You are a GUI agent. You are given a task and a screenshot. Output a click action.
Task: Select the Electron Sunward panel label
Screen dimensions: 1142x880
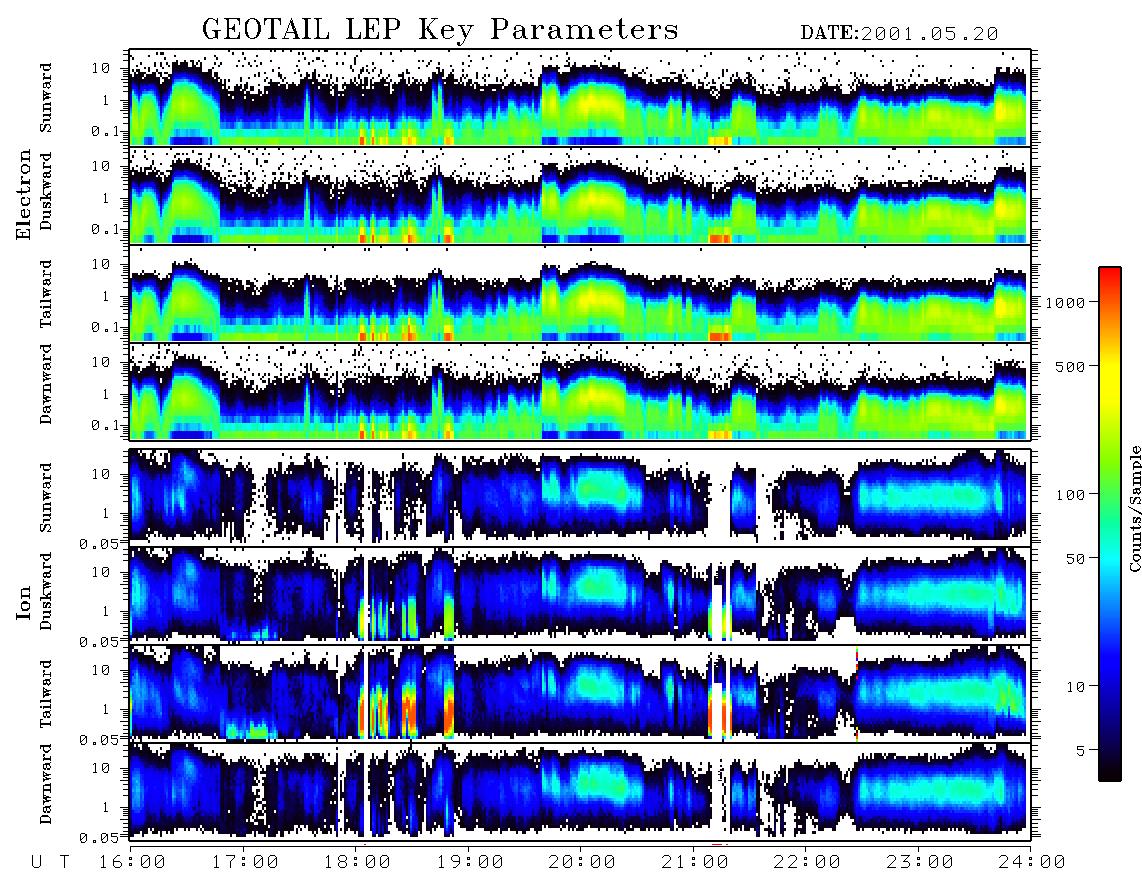[x=46, y=98]
